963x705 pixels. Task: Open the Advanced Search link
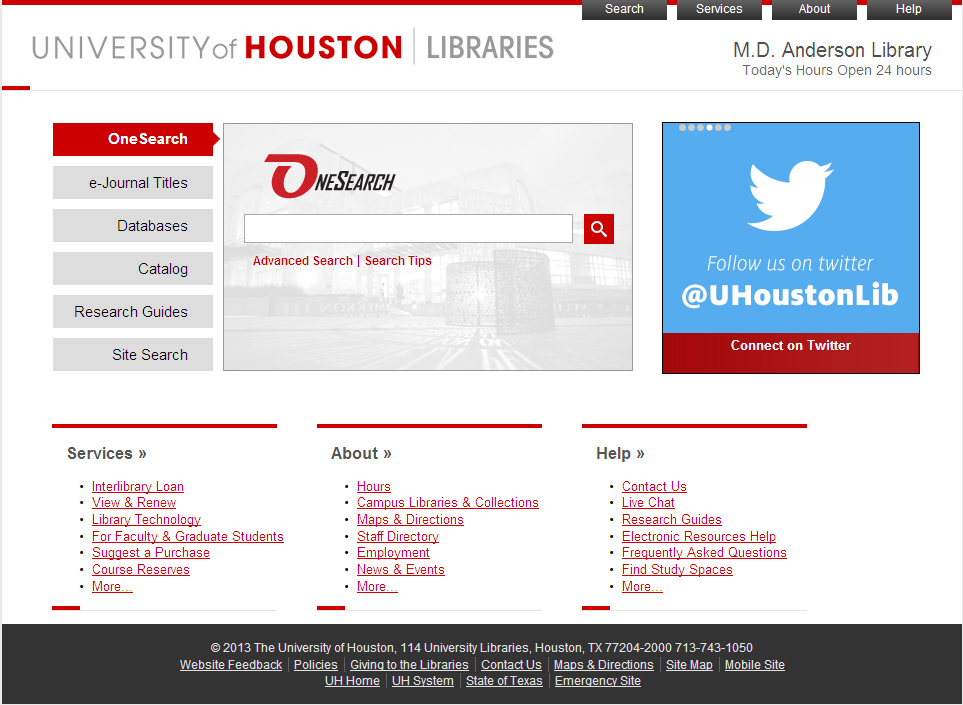303,260
